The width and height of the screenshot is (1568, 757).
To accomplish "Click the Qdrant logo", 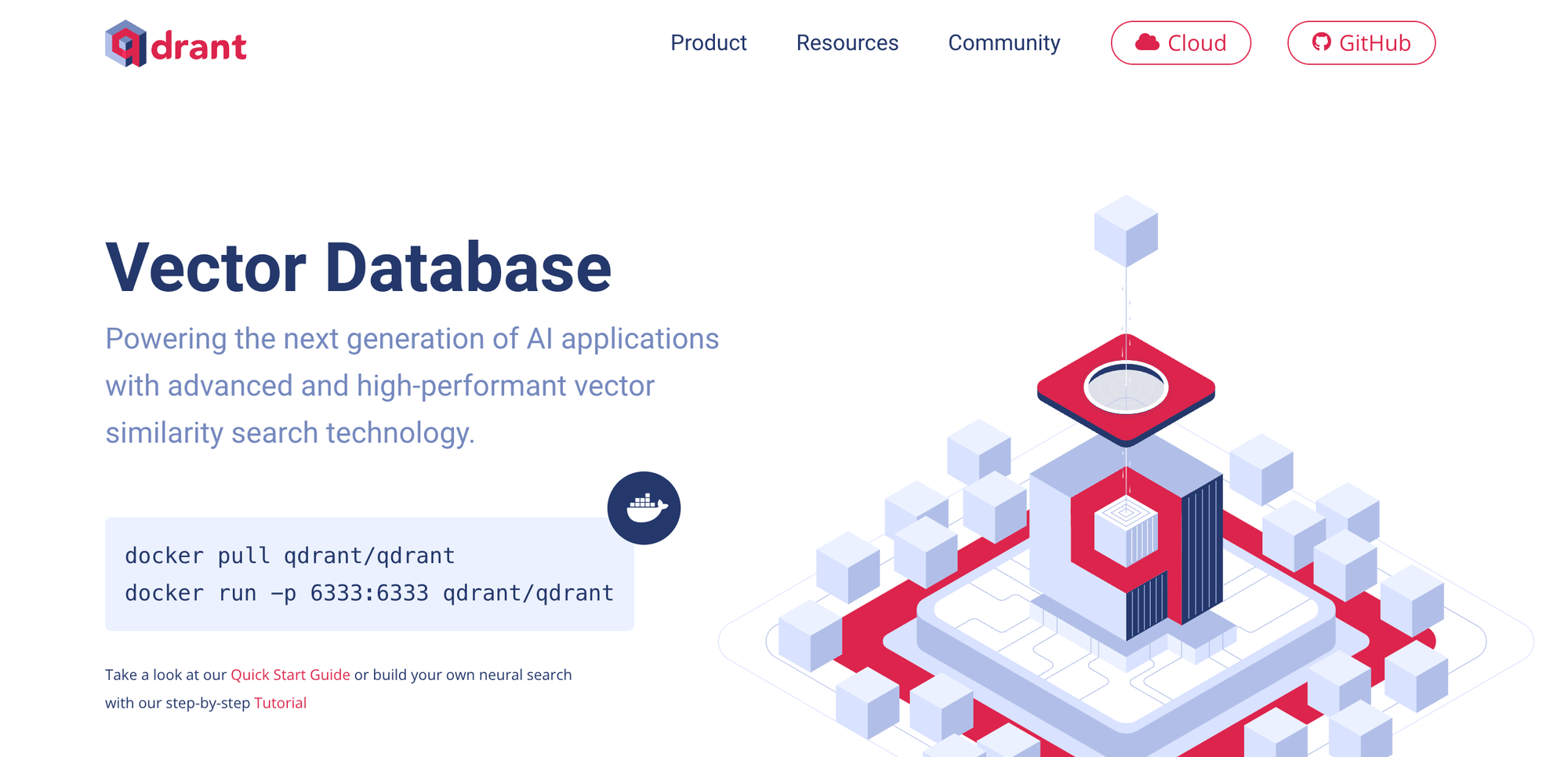I will 176,44.
